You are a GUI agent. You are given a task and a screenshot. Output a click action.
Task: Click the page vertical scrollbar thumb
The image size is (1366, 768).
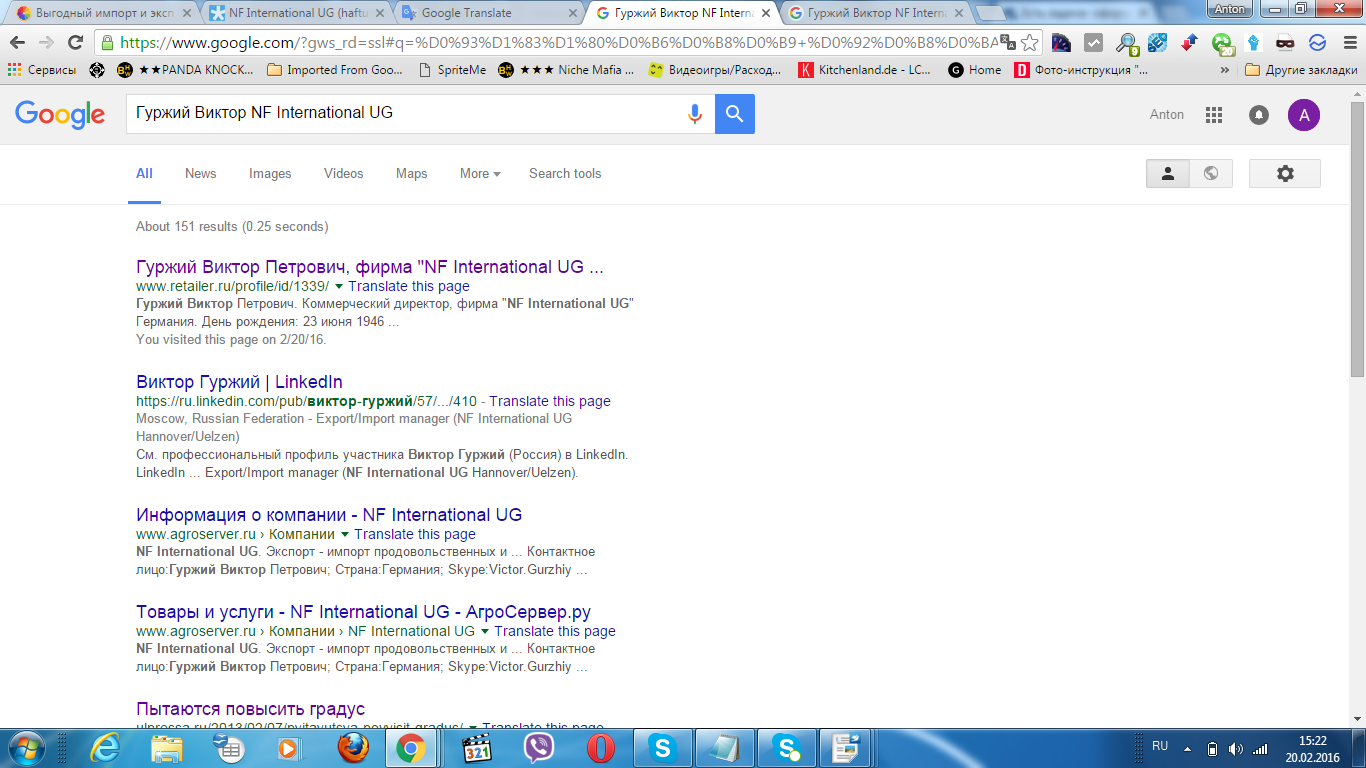pos(1357,240)
